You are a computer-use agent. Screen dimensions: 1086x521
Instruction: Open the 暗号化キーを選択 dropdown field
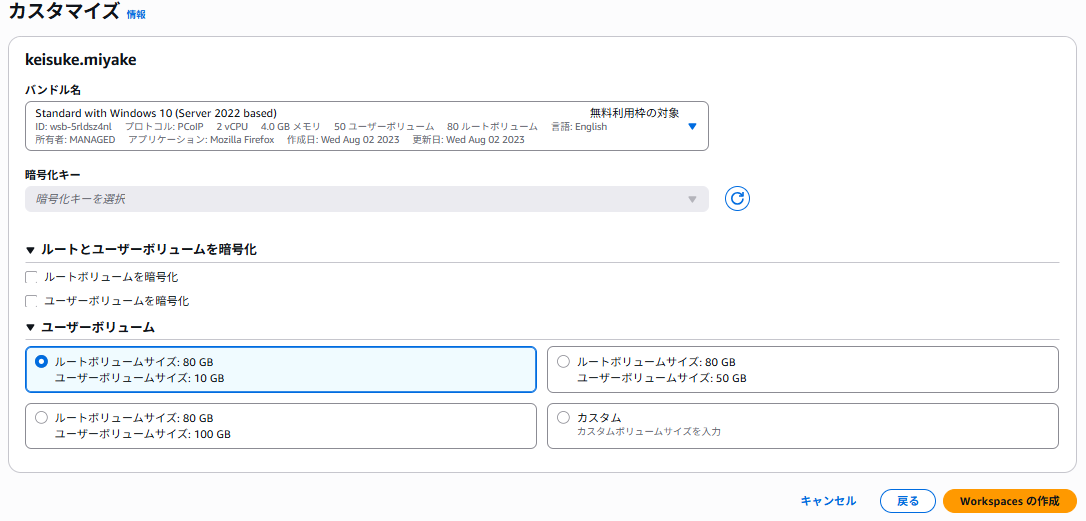click(x=366, y=199)
